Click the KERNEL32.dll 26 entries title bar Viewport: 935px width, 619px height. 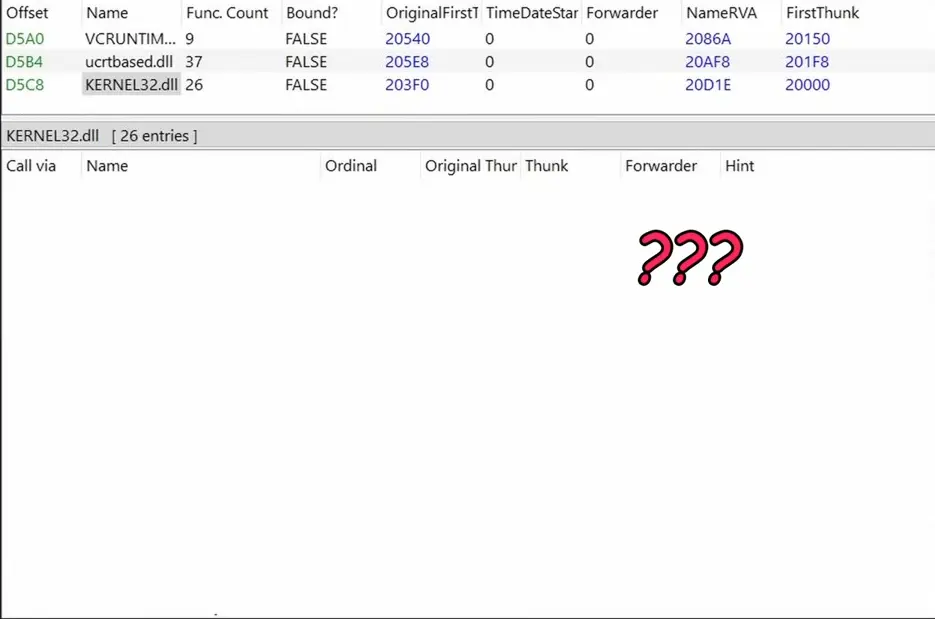coord(102,136)
